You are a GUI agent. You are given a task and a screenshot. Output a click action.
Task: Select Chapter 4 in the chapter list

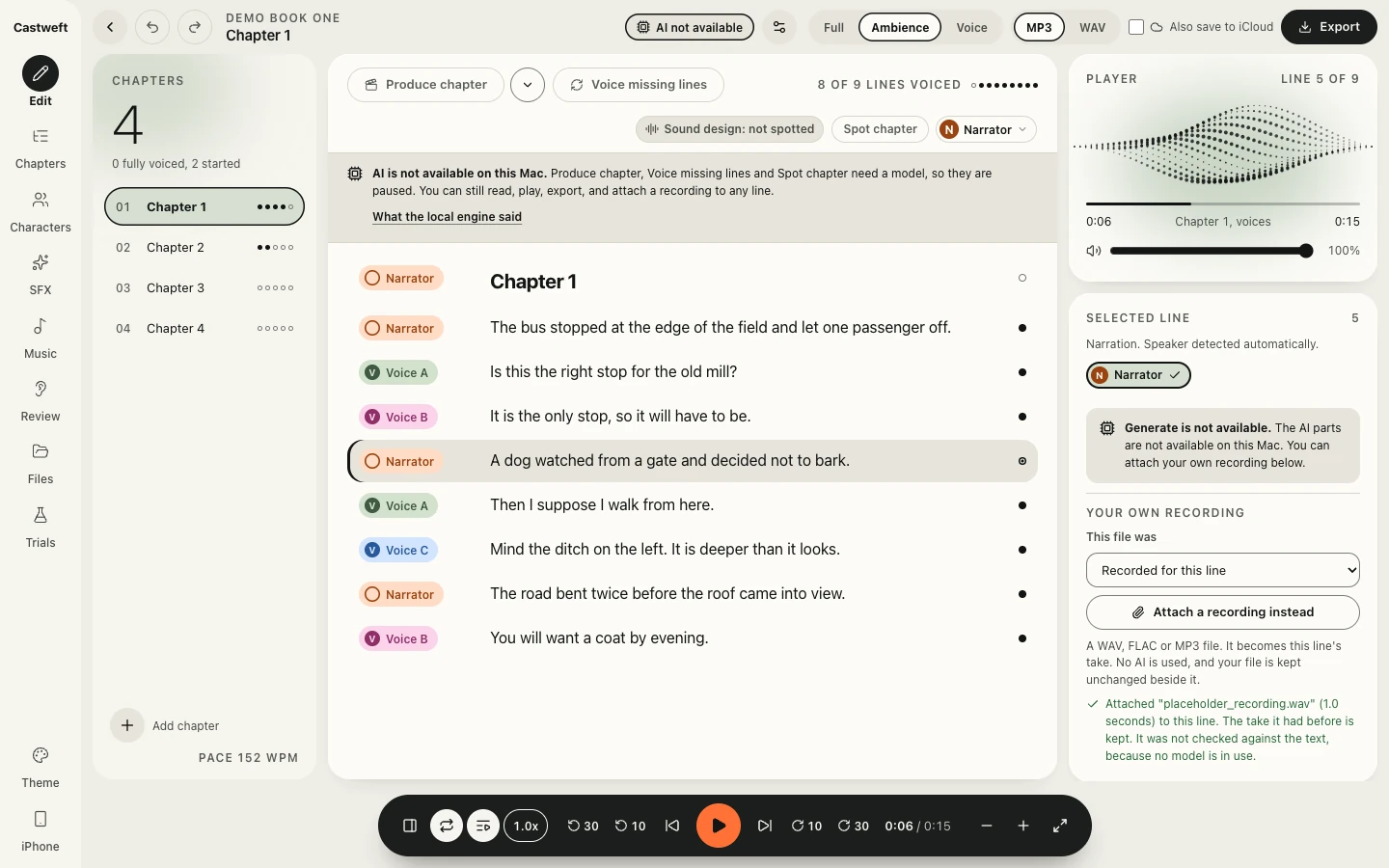(x=204, y=329)
